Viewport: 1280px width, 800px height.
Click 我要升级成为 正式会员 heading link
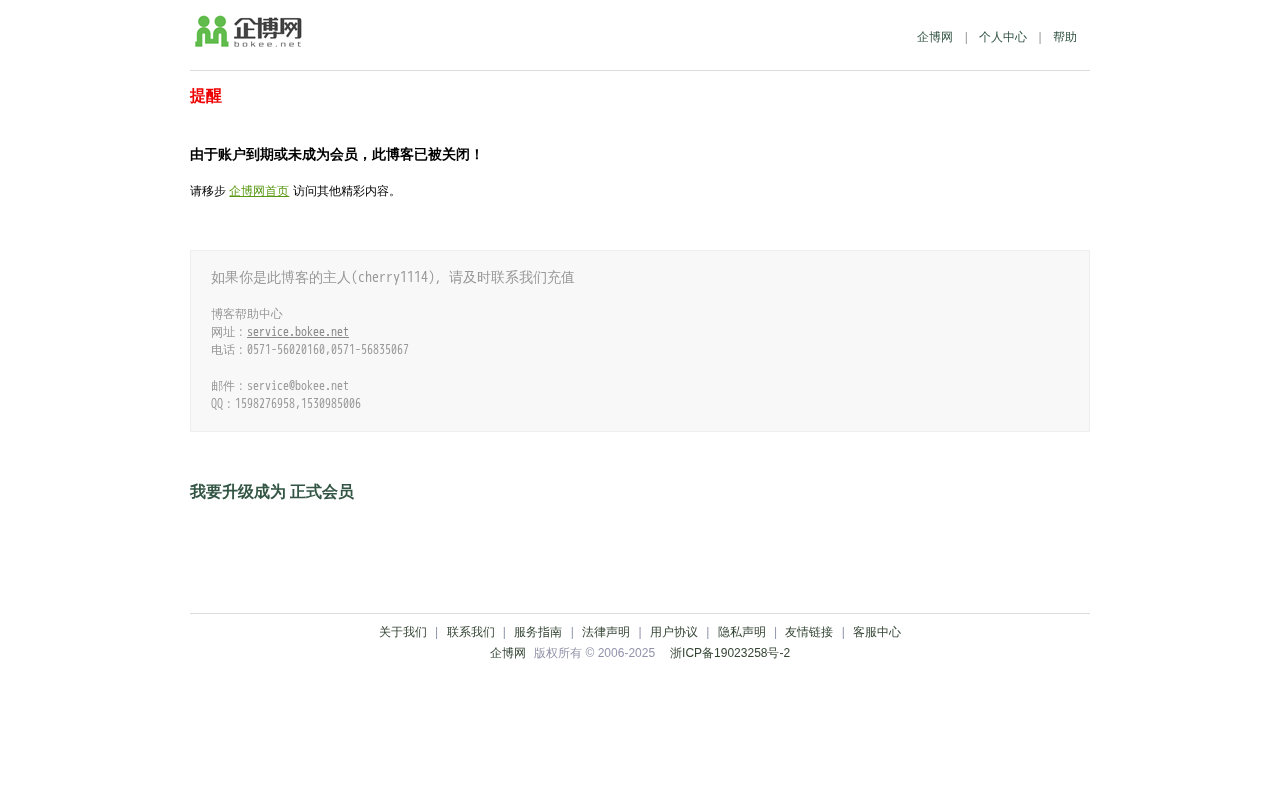pyautogui.click(x=272, y=492)
